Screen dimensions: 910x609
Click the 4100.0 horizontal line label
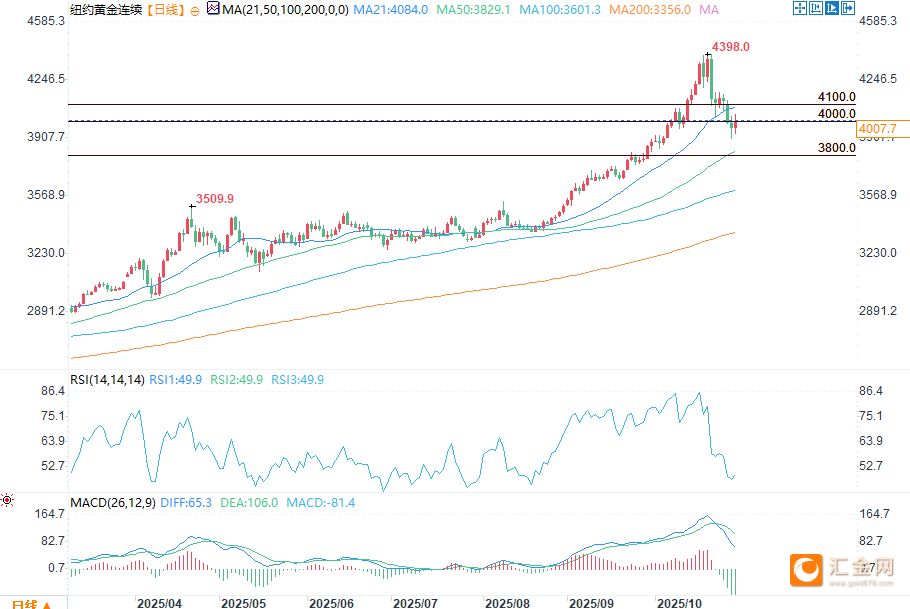point(837,97)
